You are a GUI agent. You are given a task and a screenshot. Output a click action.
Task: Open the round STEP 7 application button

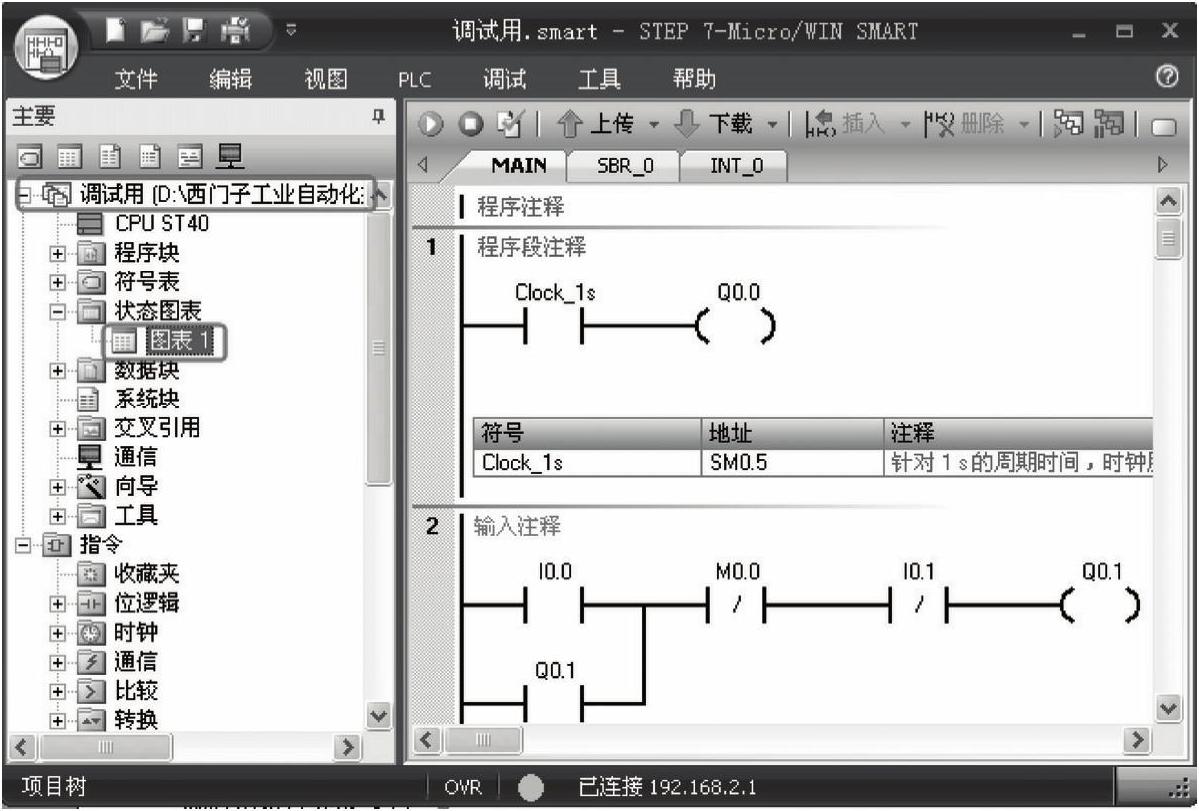coord(45,47)
